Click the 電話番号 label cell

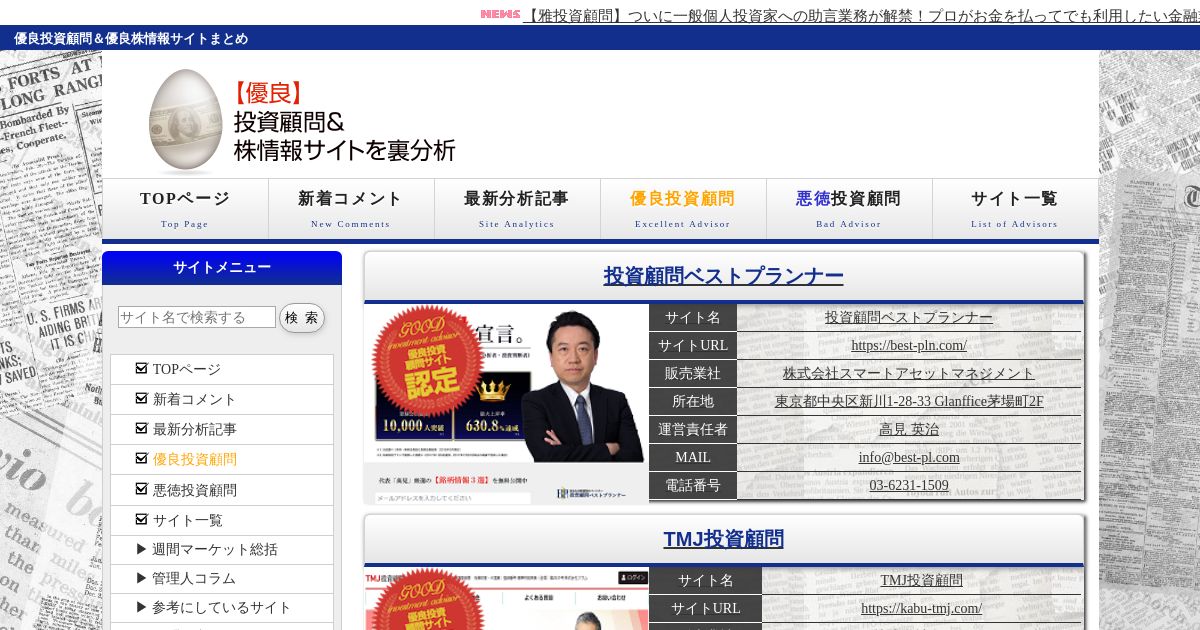[693, 485]
